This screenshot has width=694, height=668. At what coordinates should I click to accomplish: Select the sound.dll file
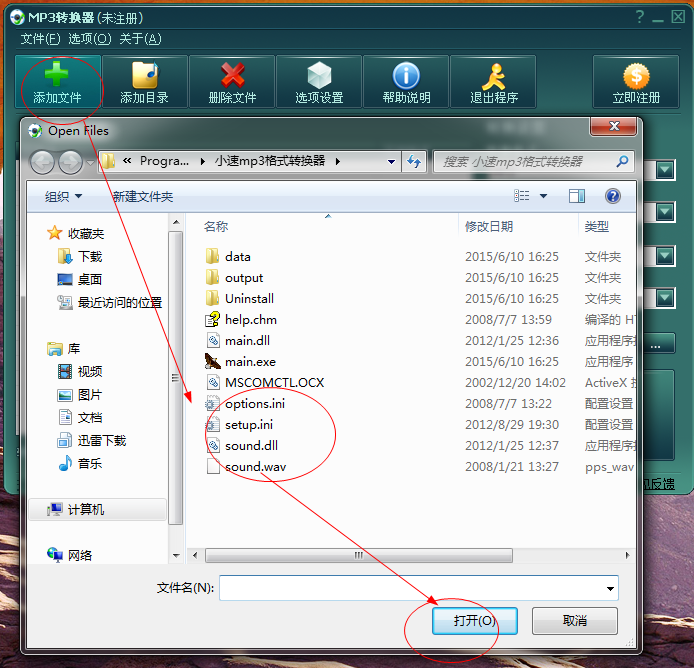pos(242,446)
